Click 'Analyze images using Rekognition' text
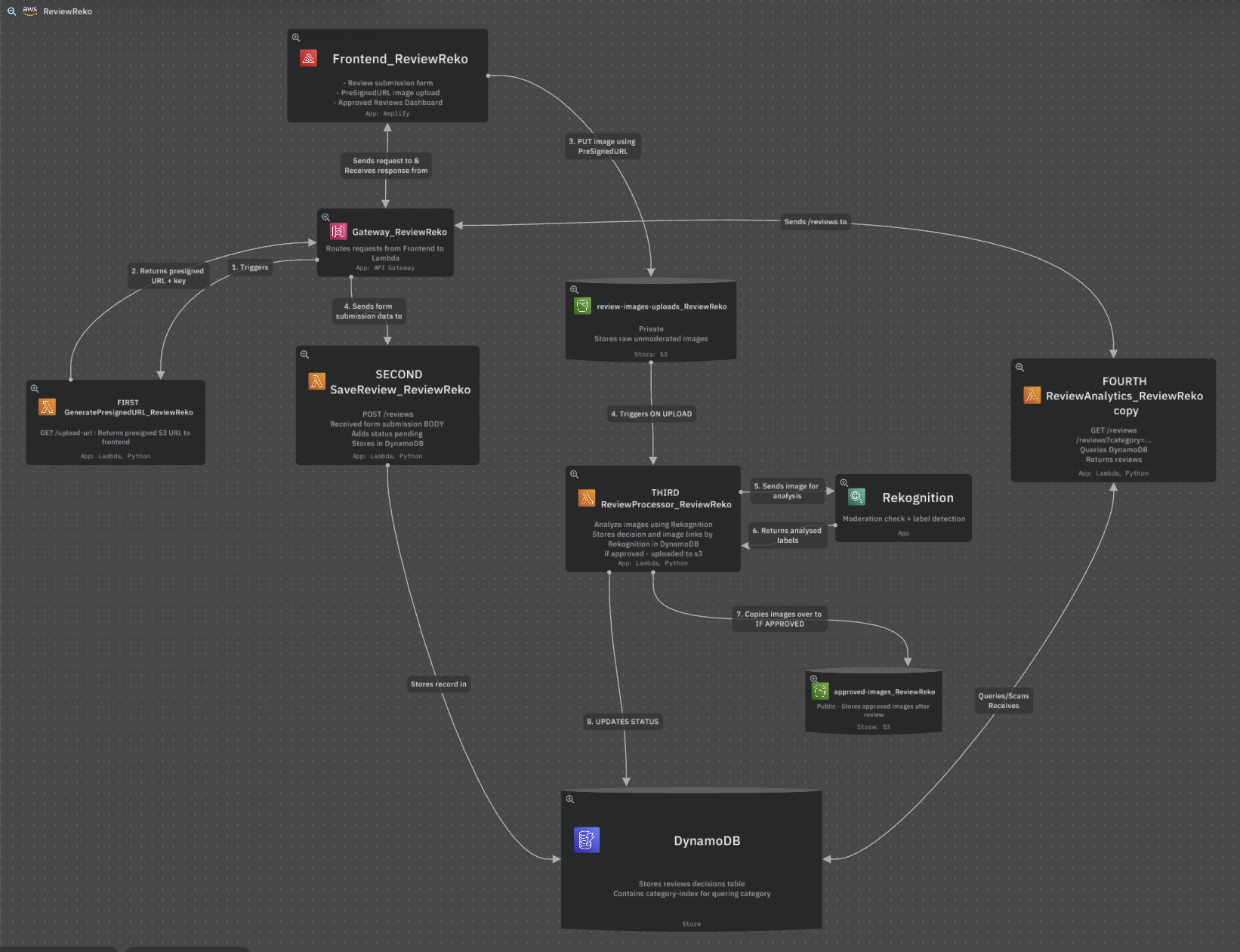Viewport: 1240px width, 952px height. [x=653, y=525]
